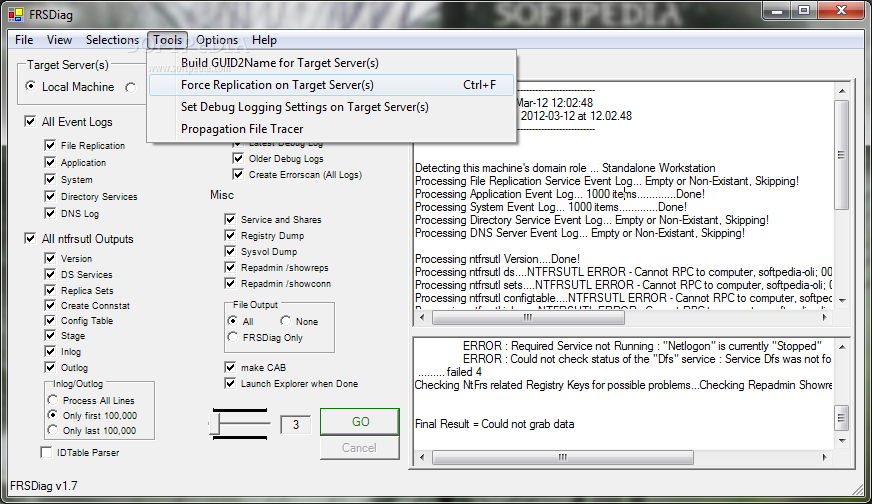Choose Force Replication on Target Server(s)
This screenshot has height=504, width=872.
[x=331, y=85]
